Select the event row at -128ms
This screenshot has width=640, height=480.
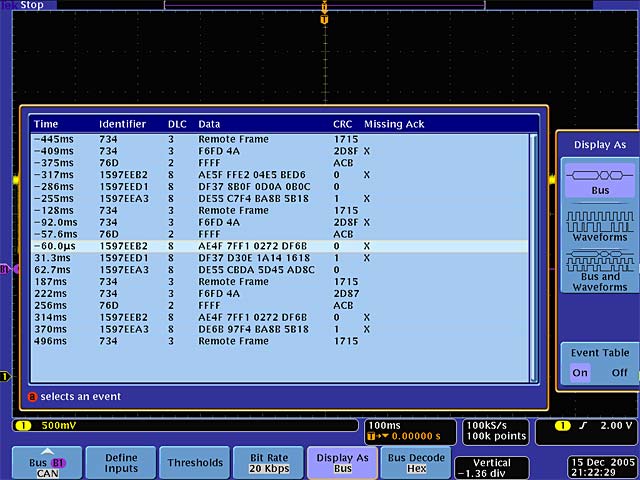(280, 210)
